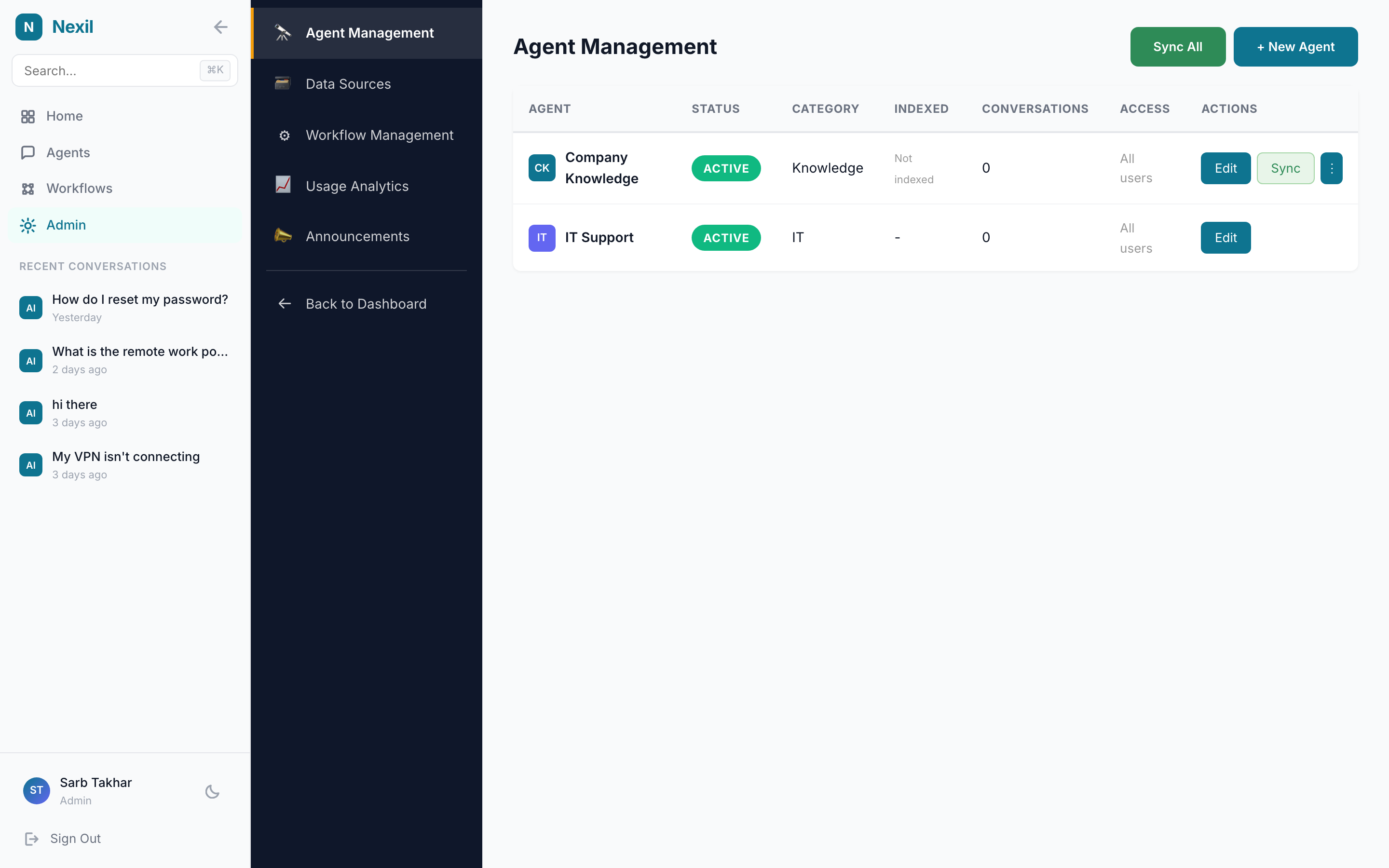Toggle the ACTIVE status badge on Company Knowledge
Image resolution: width=1389 pixels, height=868 pixels.
pyautogui.click(x=725, y=168)
